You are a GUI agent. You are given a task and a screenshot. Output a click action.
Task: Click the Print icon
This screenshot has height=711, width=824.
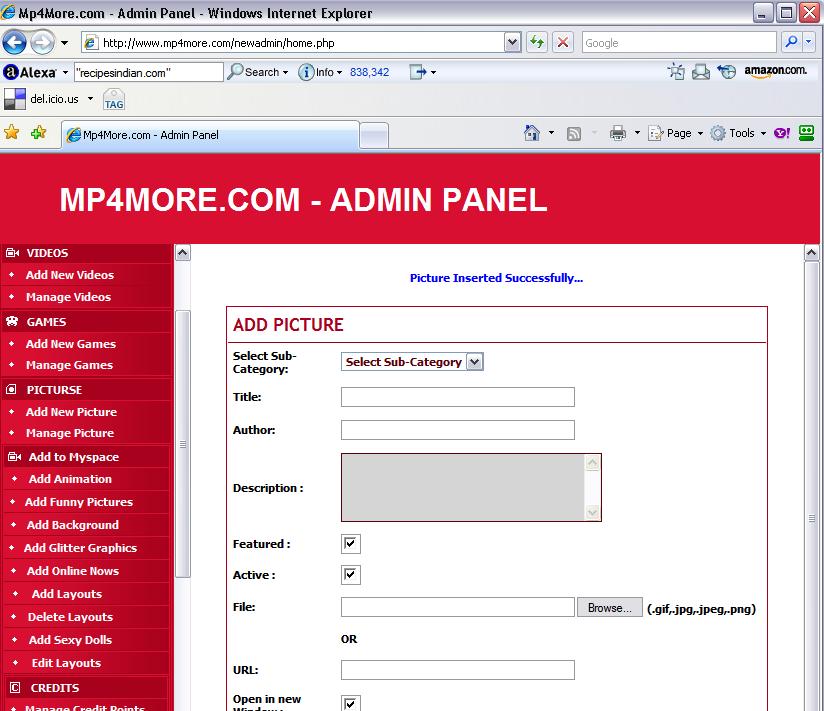click(x=617, y=133)
